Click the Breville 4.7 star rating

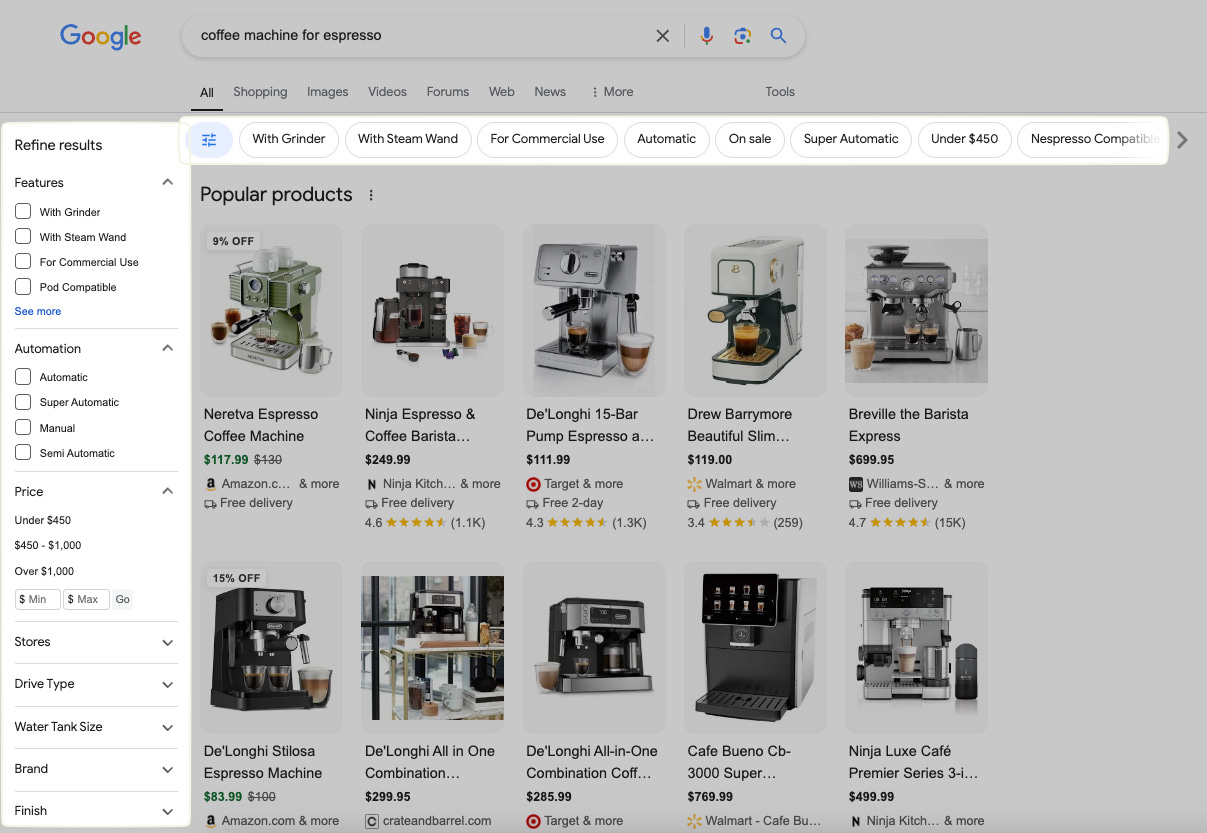click(900, 523)
